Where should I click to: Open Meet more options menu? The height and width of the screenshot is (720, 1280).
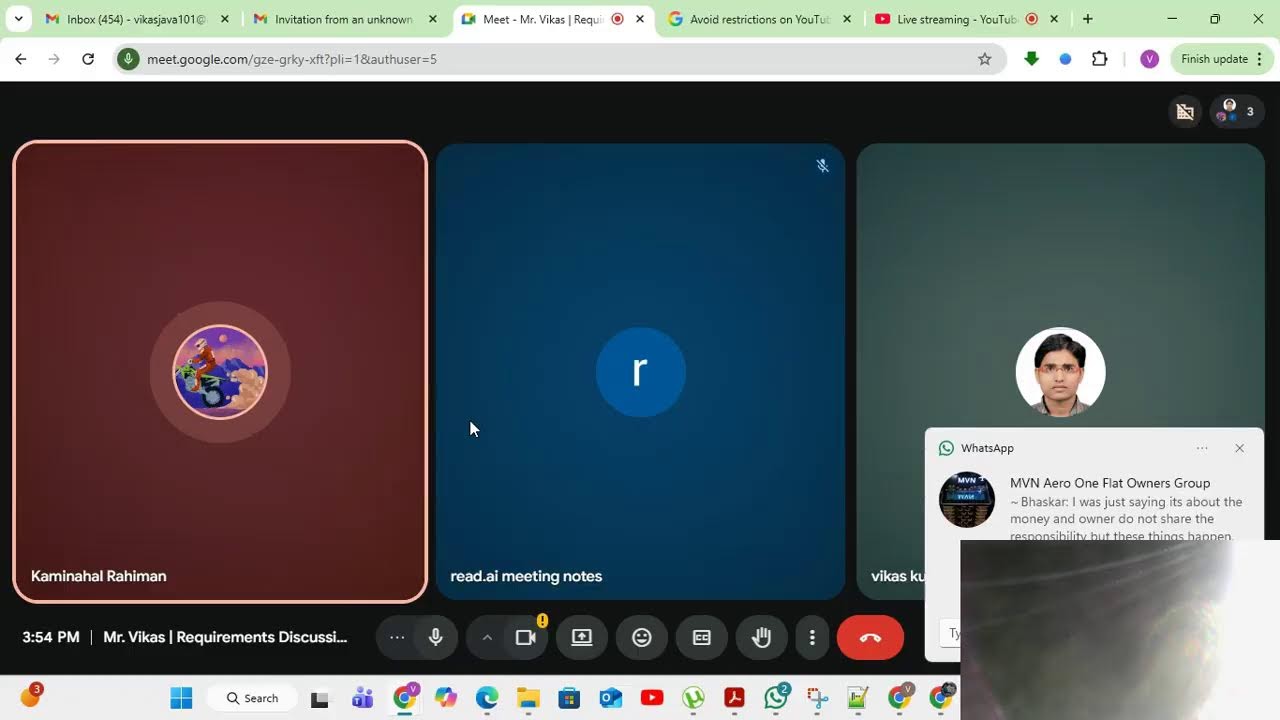pyautogui.click(x=812, y=637)
